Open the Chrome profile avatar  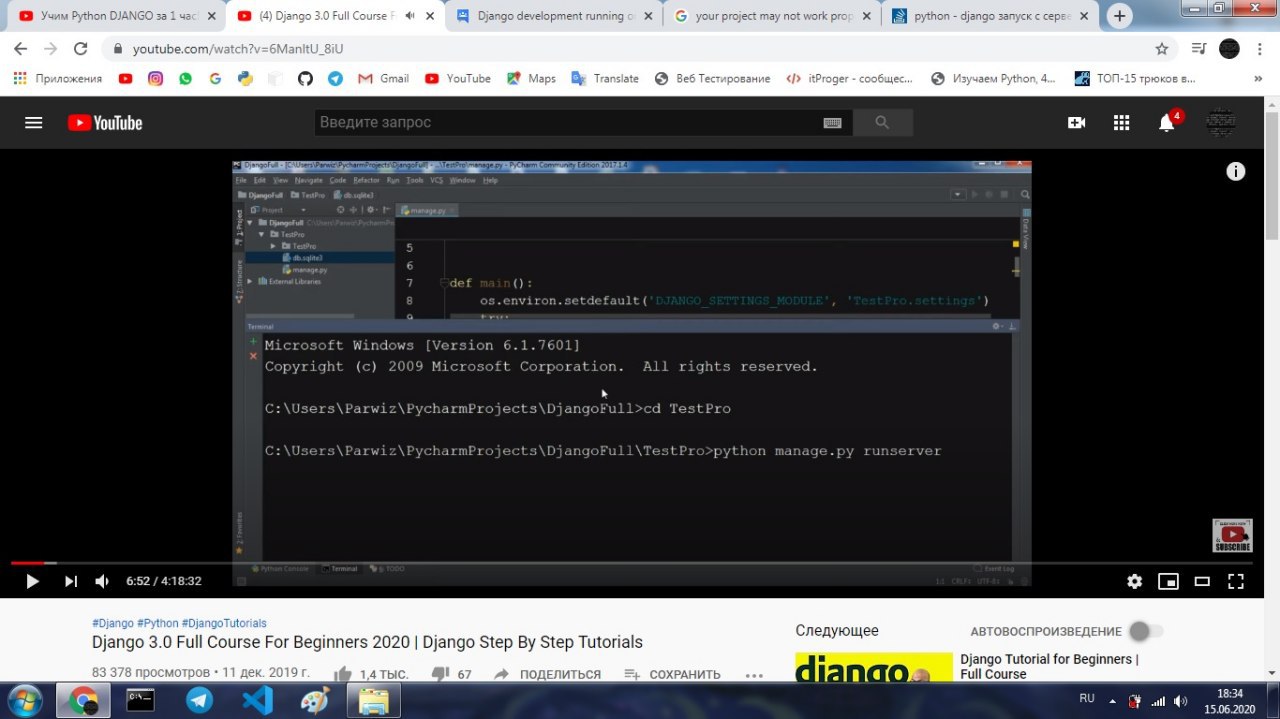1230,48
